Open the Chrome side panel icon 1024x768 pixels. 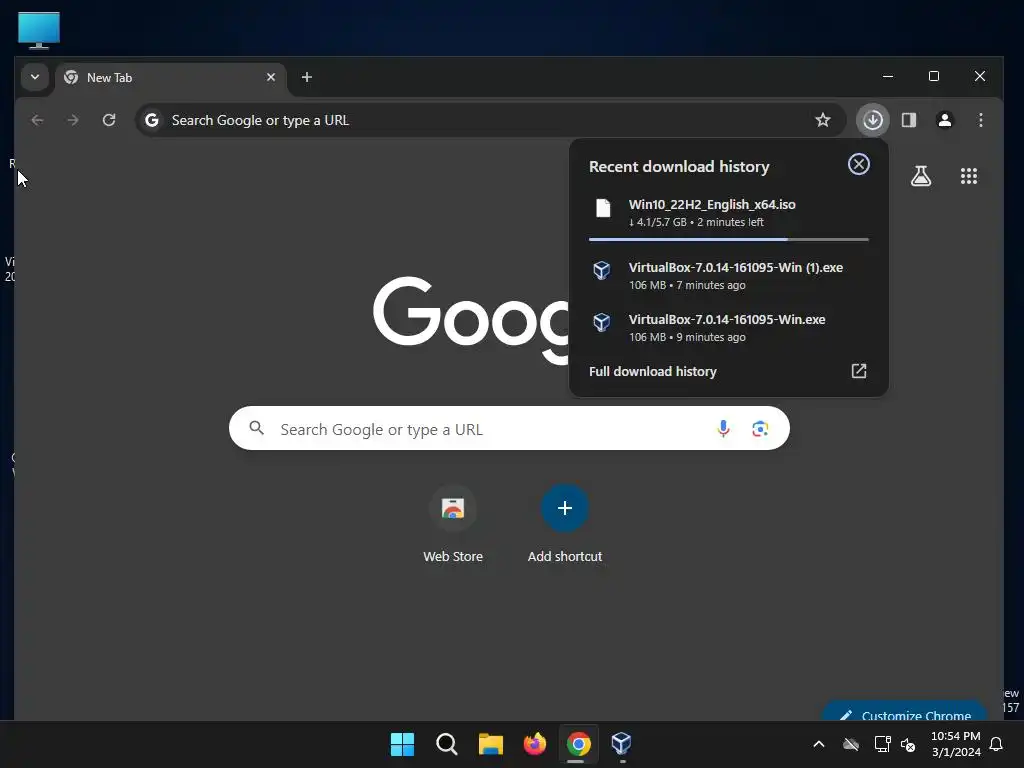[x=908, y=120]
